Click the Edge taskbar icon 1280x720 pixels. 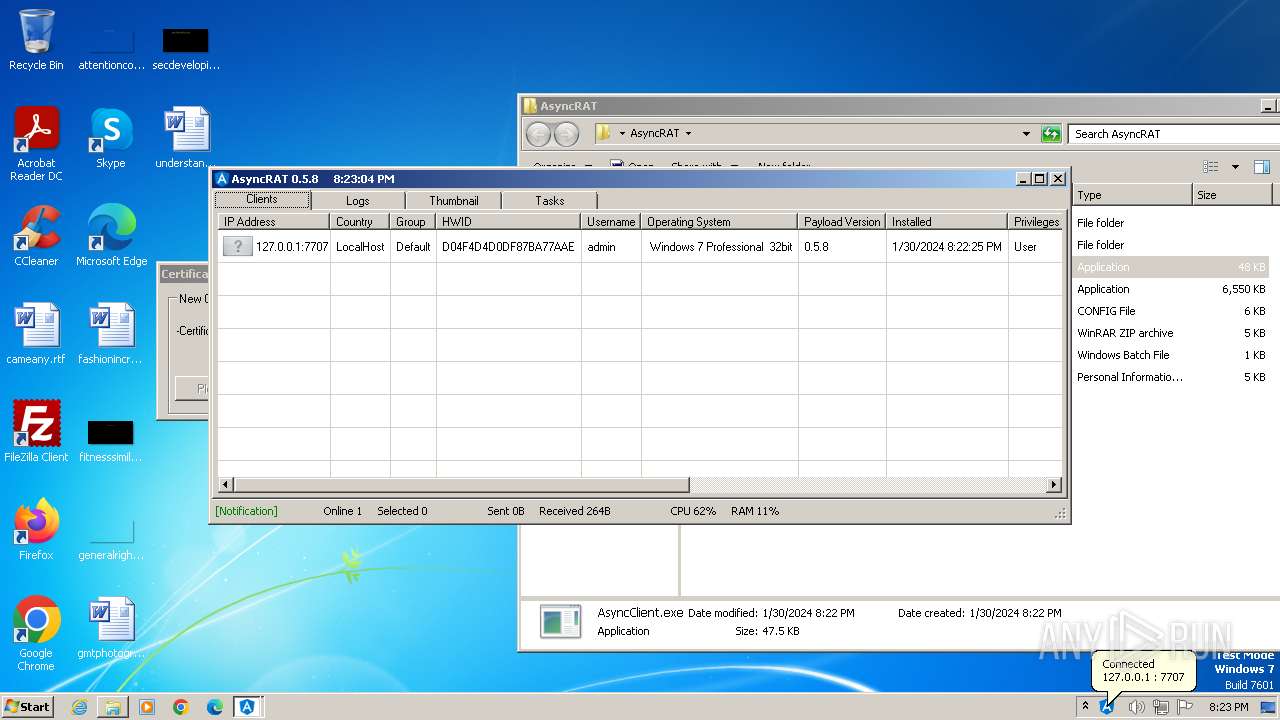coord(215,707)
